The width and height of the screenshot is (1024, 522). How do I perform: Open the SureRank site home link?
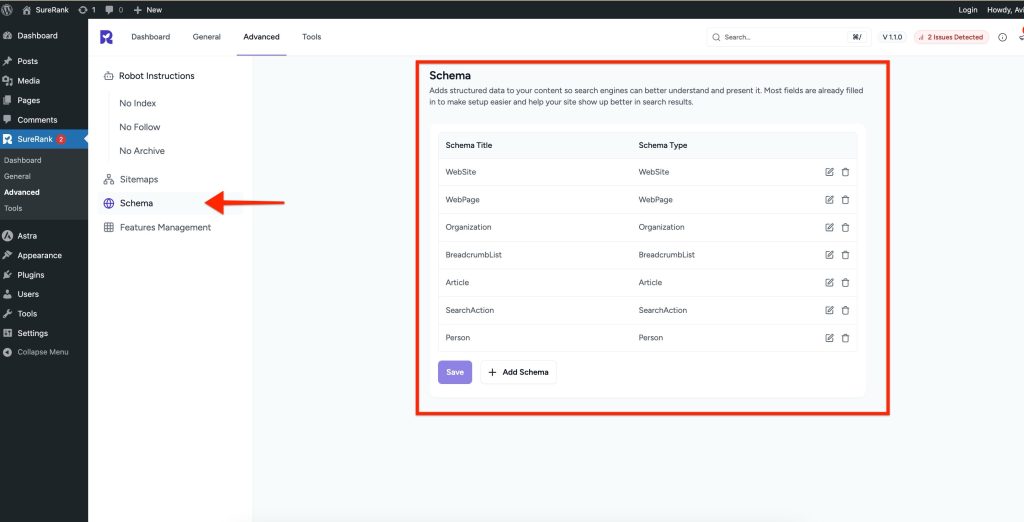(46, 10)
